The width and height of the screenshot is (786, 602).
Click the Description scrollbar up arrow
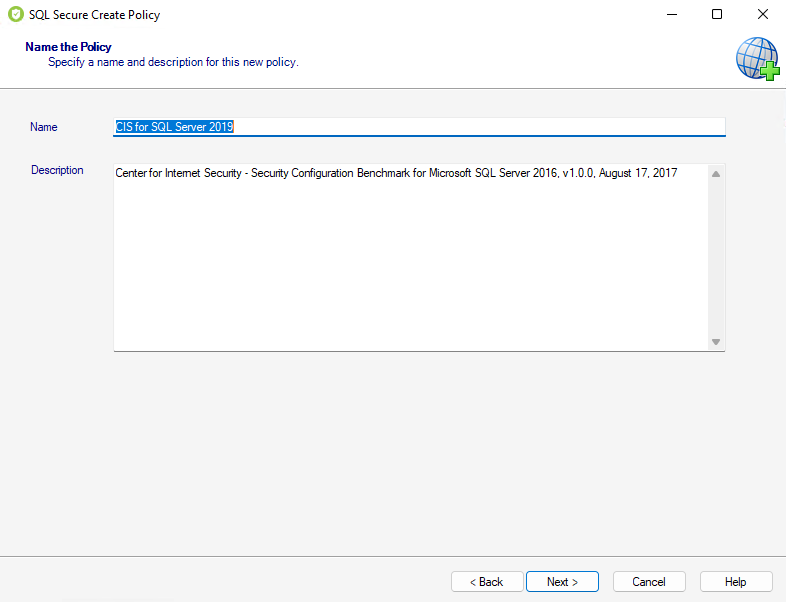click(x=716, y=174)
